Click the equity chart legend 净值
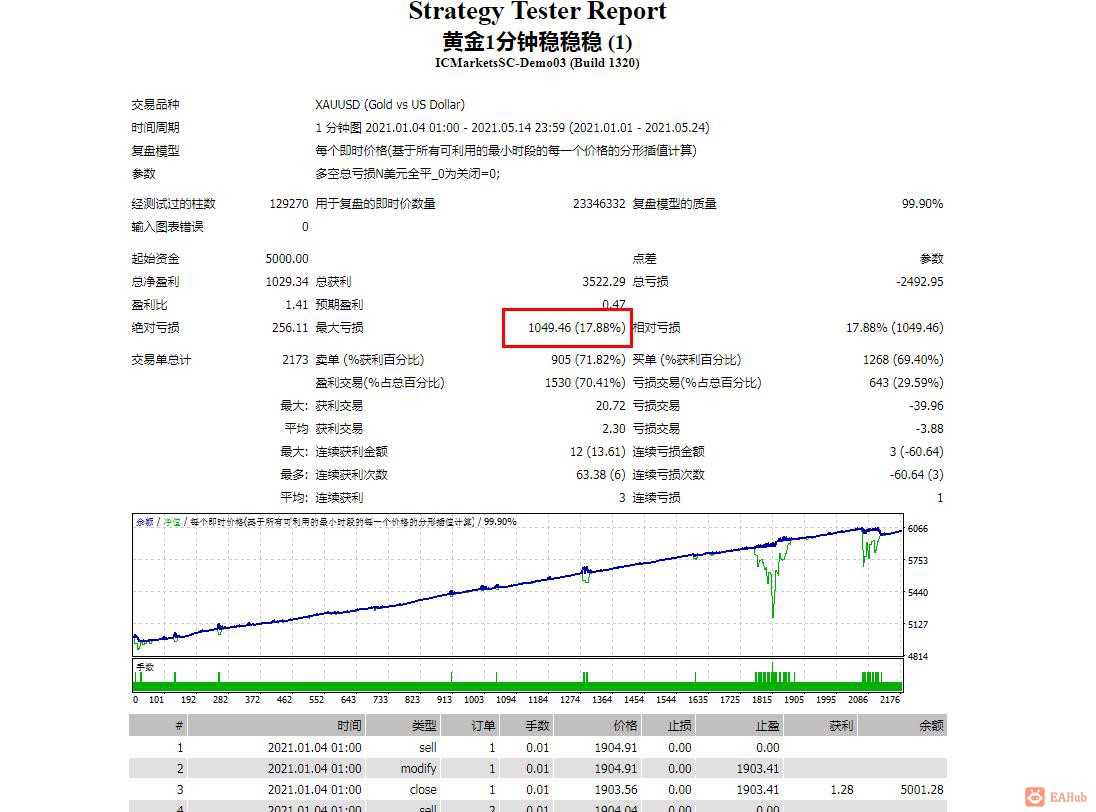This screenshot has width=1096, height=812. tap(172, 523)
